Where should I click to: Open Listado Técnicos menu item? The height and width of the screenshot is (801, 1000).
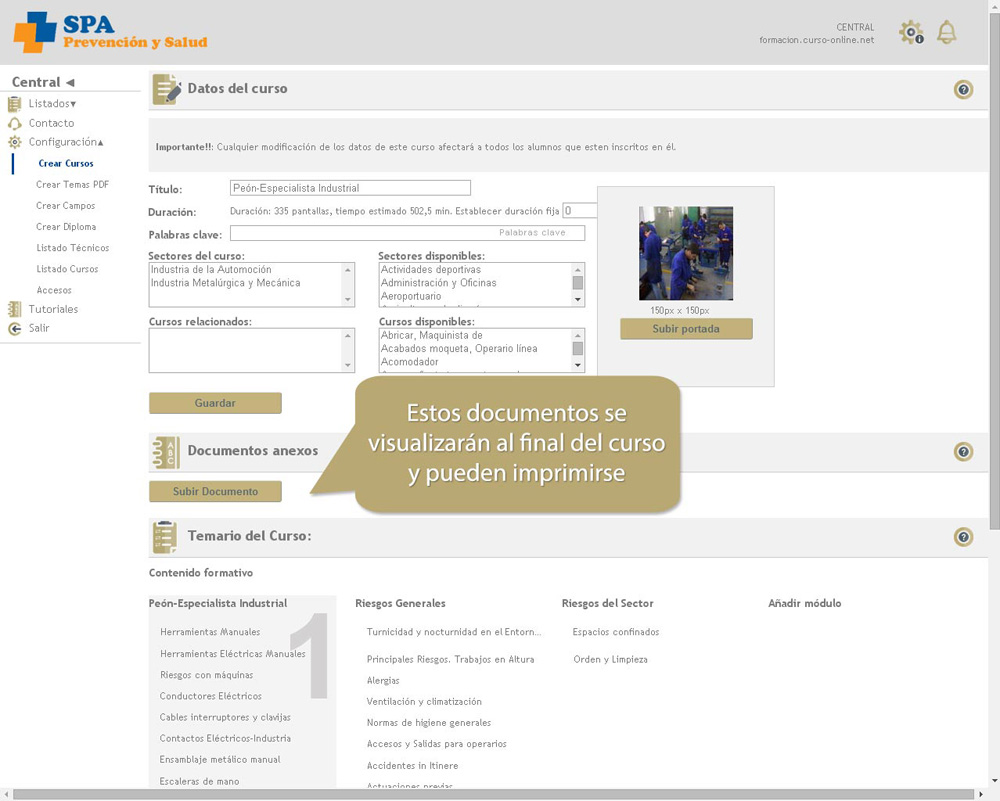tap(73, 247)
